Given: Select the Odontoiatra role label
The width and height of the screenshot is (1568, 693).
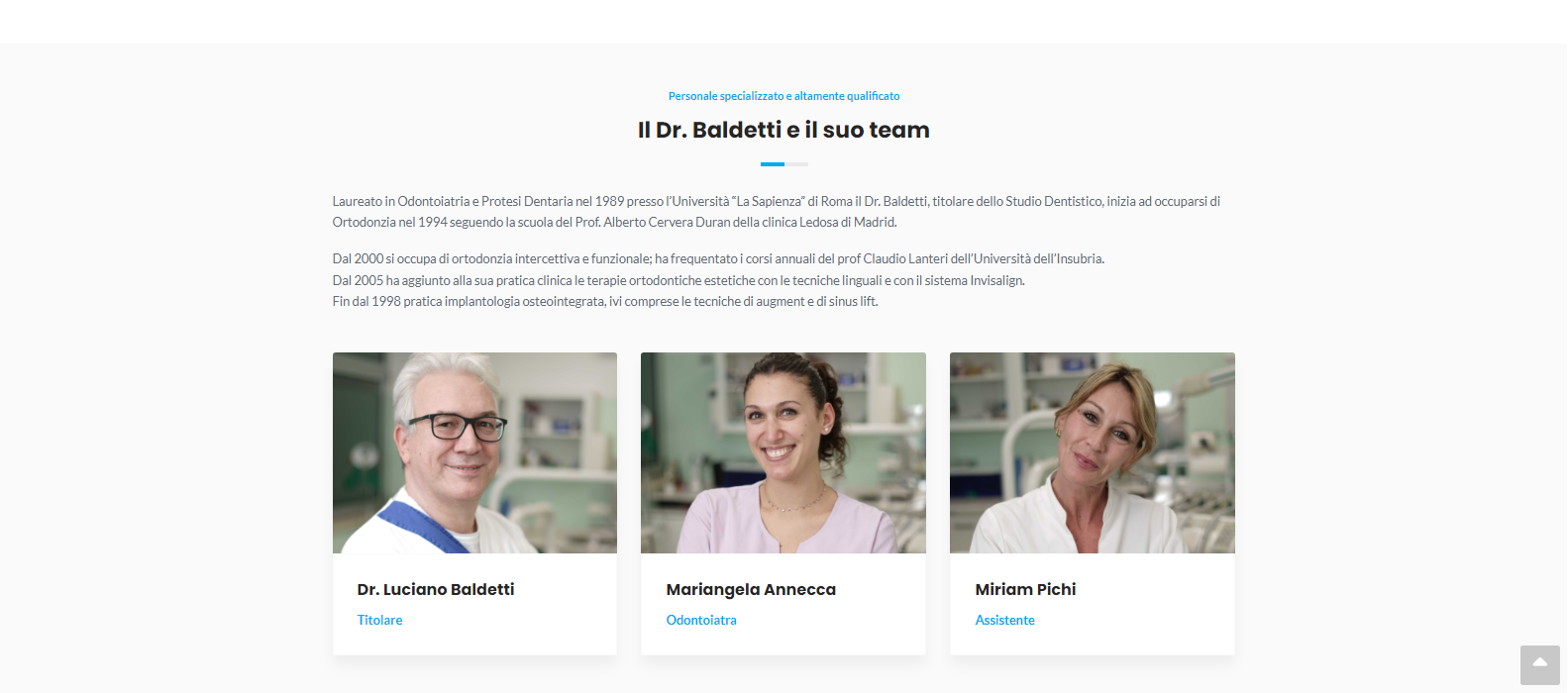Looking at the screenshot, I should point(701,620).
